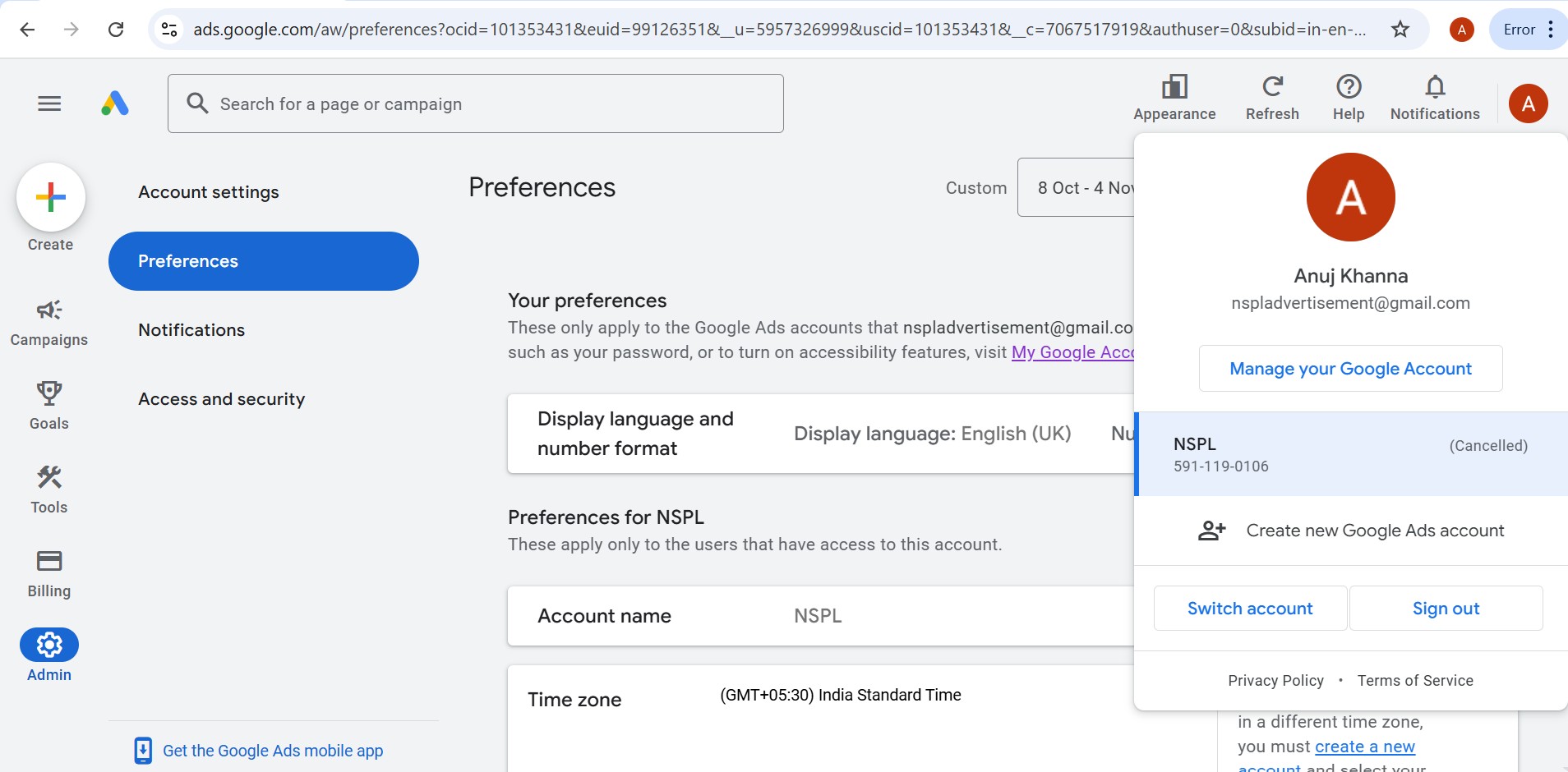This screenshot has height=772, width=1568.
Task: Click the create a new account link
Action: coord(1365,747)
